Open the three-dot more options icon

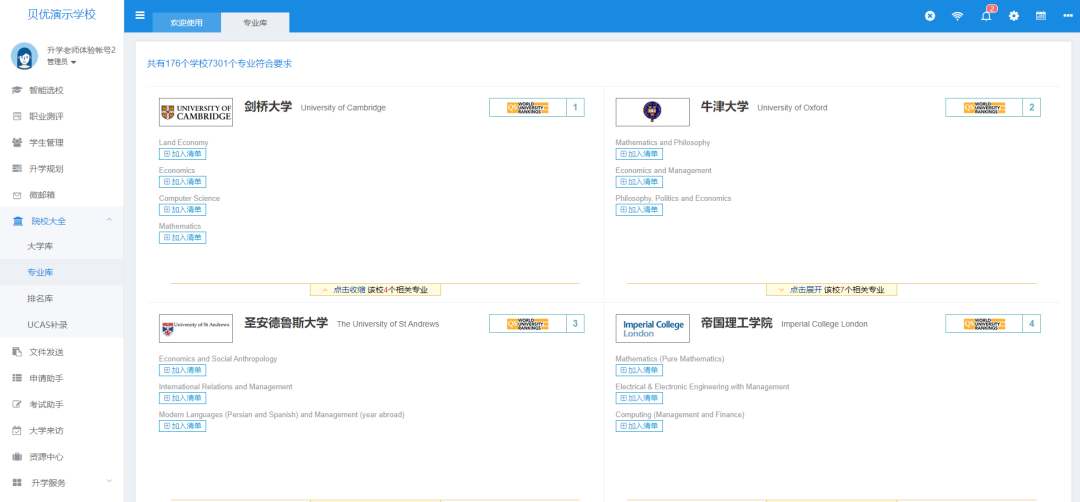coord(1068,16)
